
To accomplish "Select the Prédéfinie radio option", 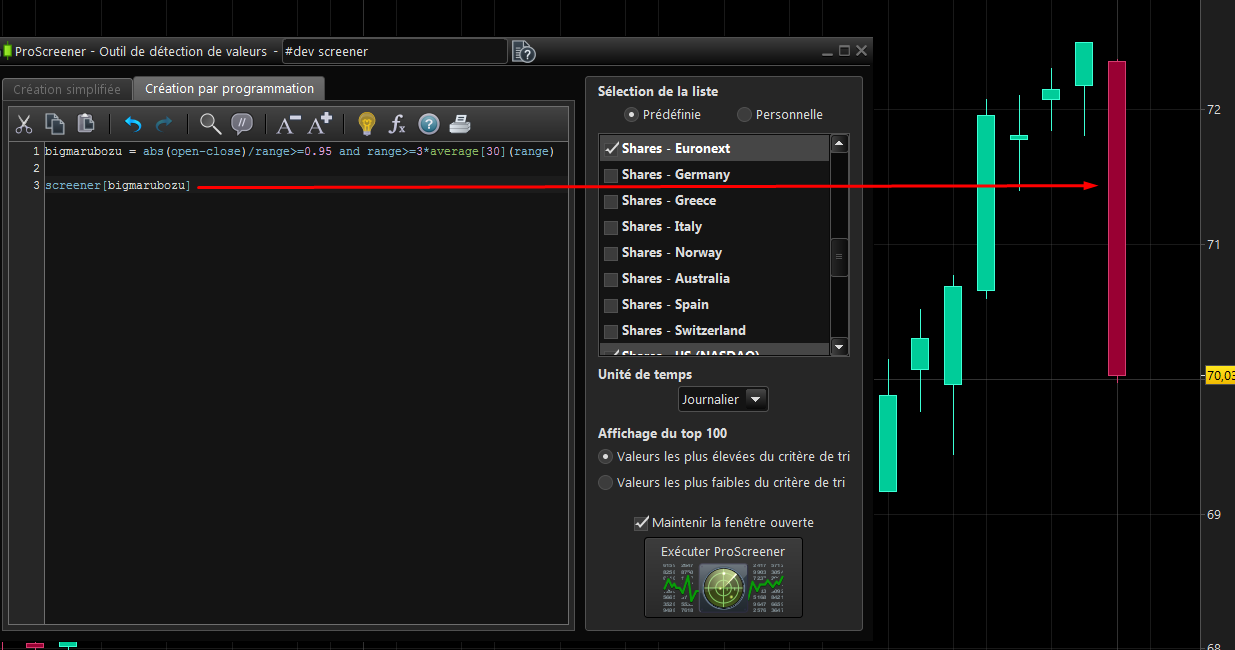I will click(x=631, y=115).
